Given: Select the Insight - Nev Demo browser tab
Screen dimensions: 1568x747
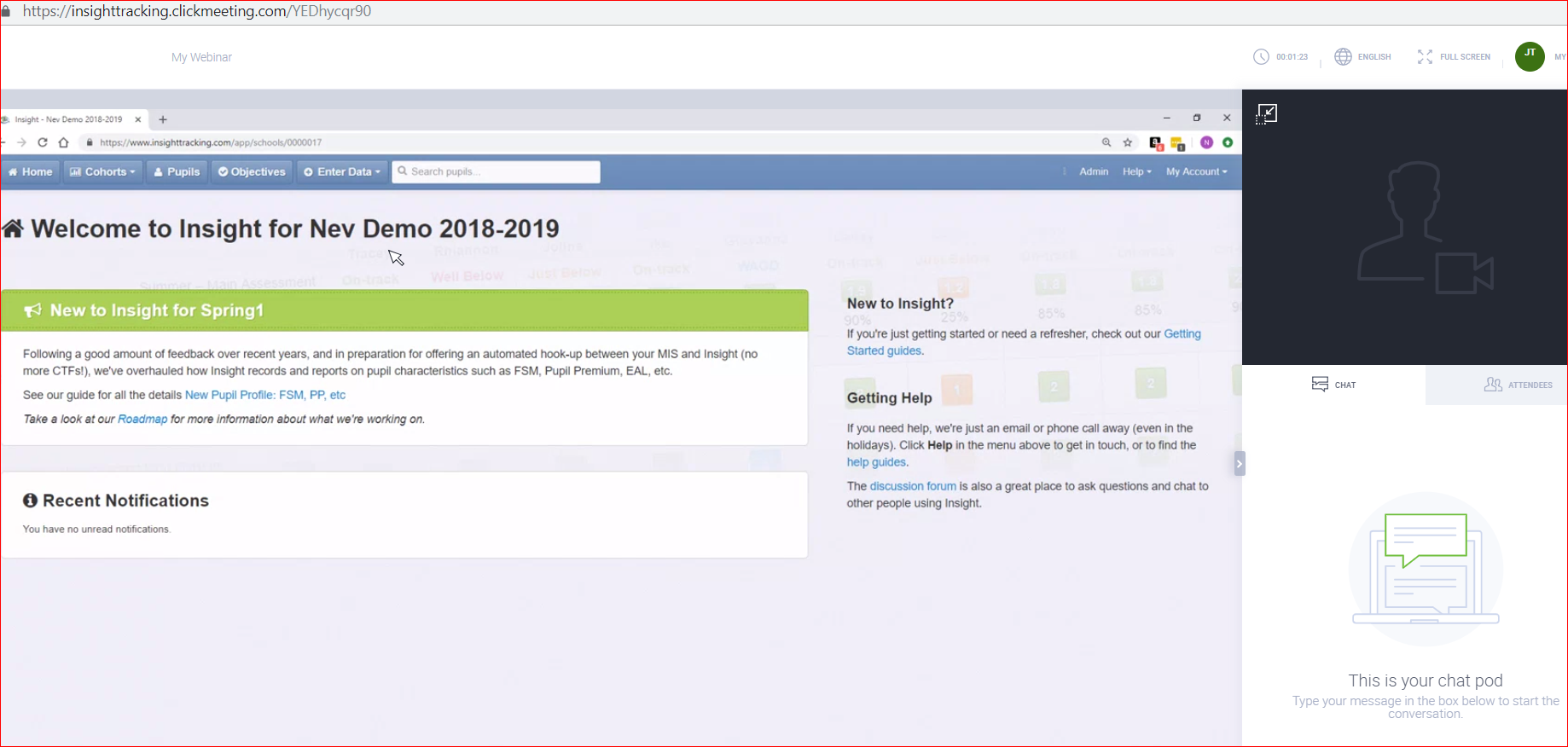Looking at the screenshot, I should tap(68, 119).
